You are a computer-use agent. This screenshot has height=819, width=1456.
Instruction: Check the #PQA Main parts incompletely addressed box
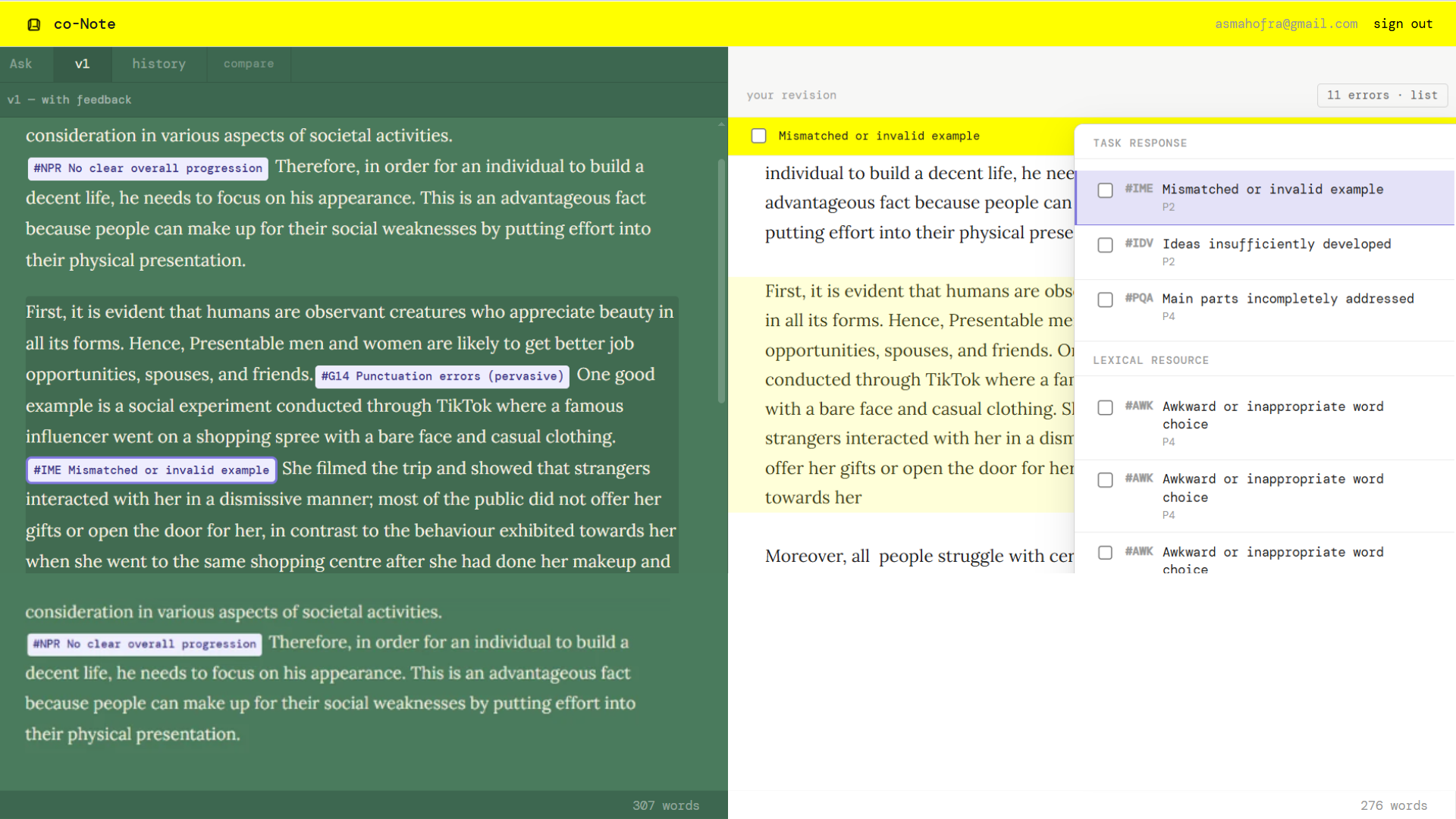(x=1106, y=300)
